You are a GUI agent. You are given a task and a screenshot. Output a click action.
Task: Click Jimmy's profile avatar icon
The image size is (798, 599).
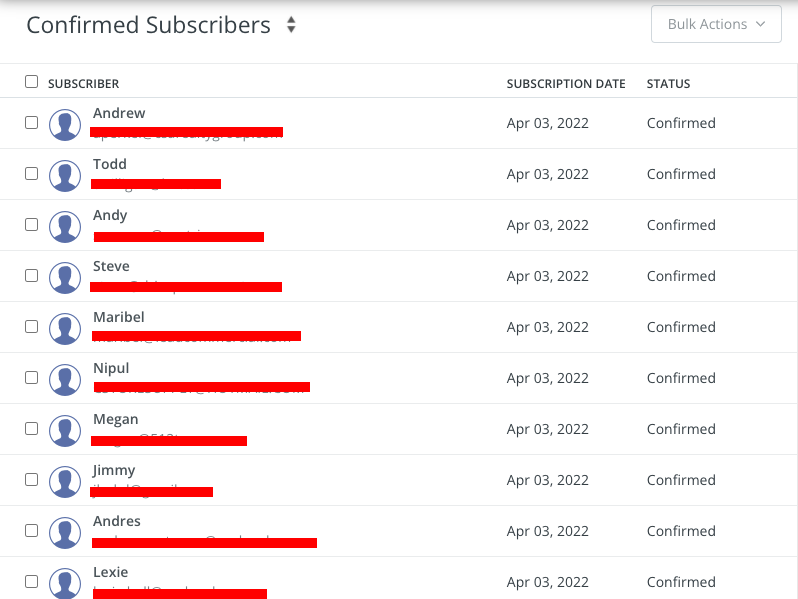coord(65,481)
